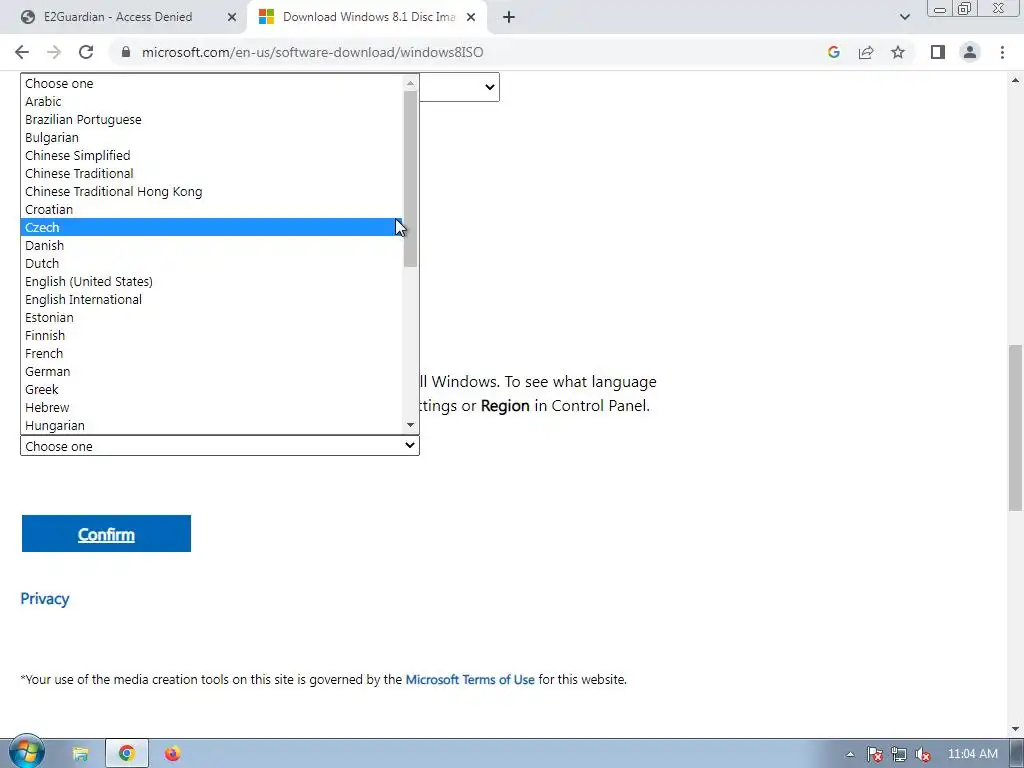
Task: Click the blue Confirm button
Action: pyautogui.click(x=106, y=534)
